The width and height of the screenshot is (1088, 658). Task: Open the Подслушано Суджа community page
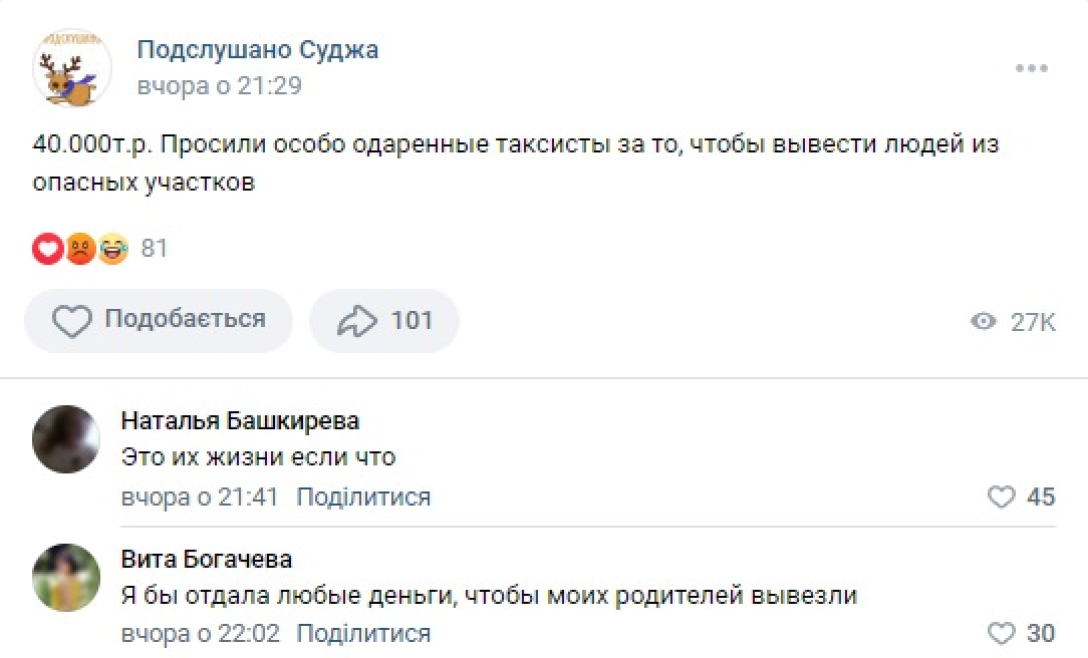click(x=256, y=50)
